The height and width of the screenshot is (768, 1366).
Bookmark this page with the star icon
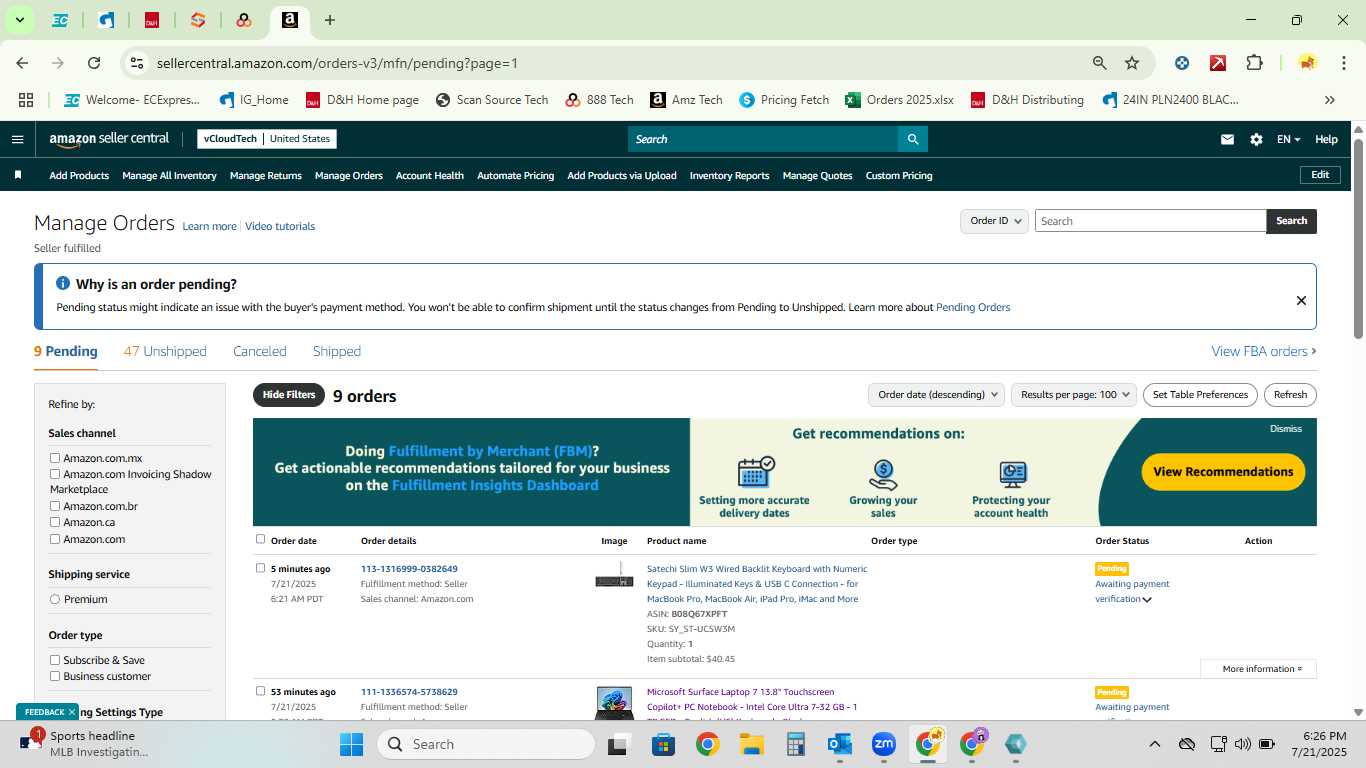tap(1132, 63)
